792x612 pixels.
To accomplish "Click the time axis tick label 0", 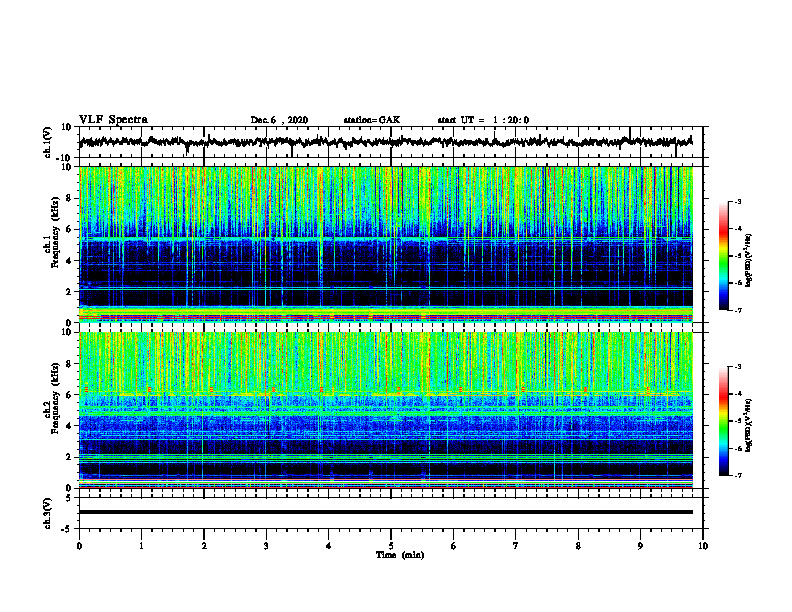I will 79,546.
